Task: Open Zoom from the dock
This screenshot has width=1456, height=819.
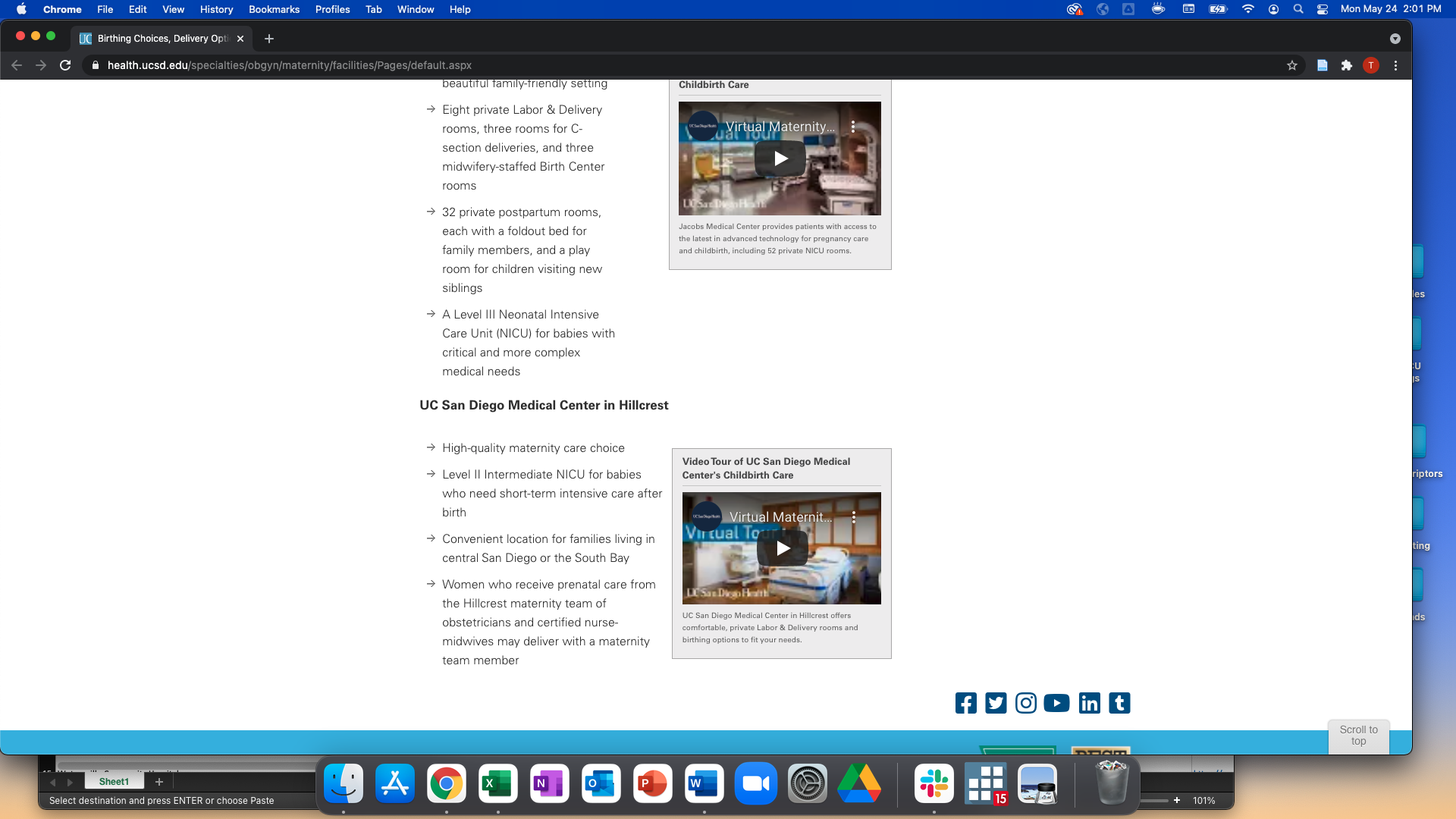Action: tap(755, 783)
